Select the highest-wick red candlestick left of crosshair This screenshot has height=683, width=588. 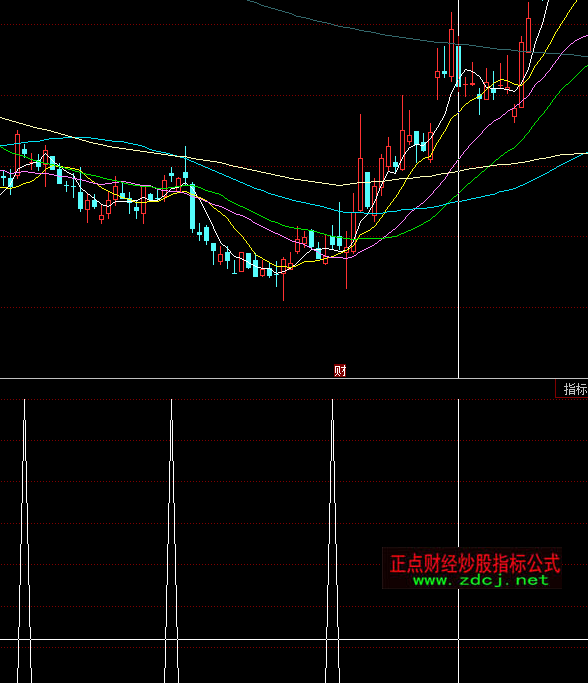pos(451,48)
